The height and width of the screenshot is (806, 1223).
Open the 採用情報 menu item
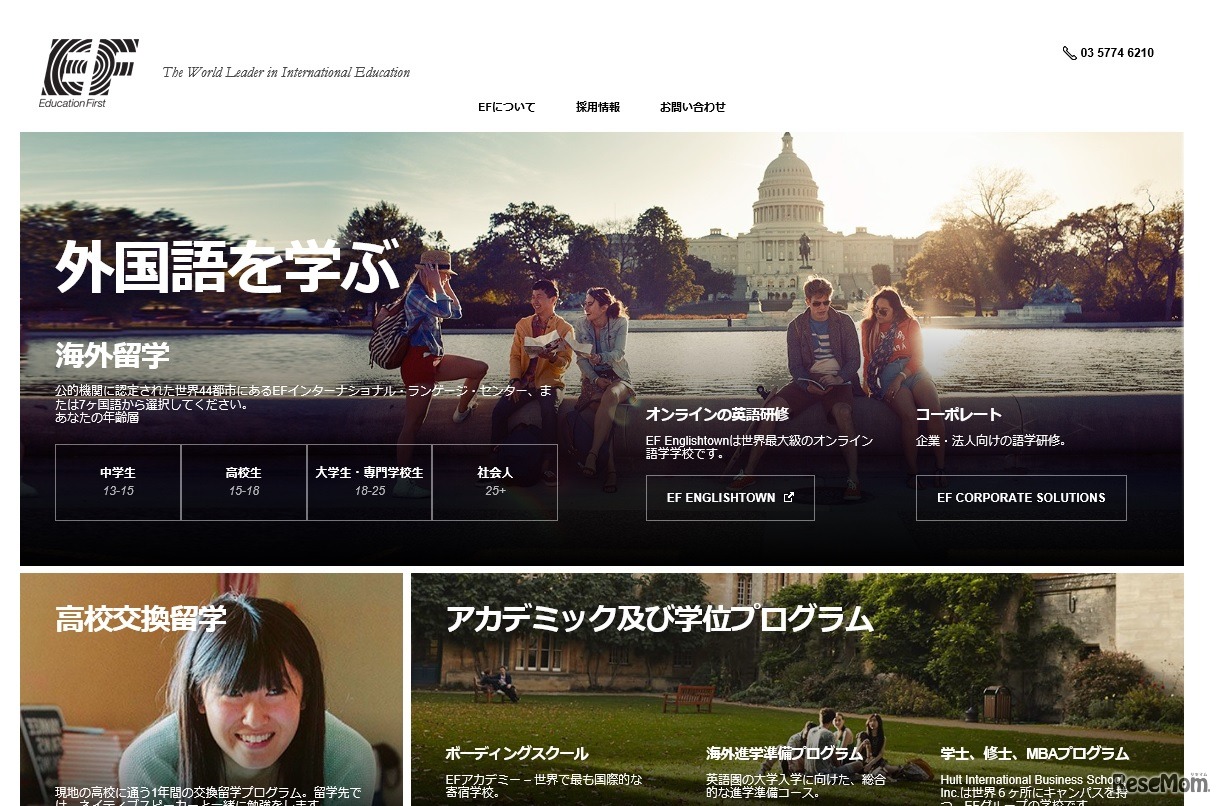[597, 107]
